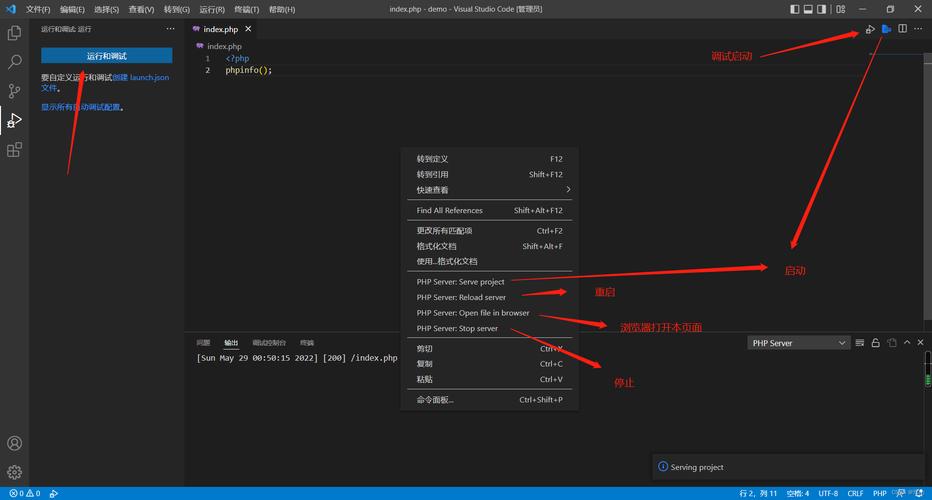Open the Run menu

212,10
